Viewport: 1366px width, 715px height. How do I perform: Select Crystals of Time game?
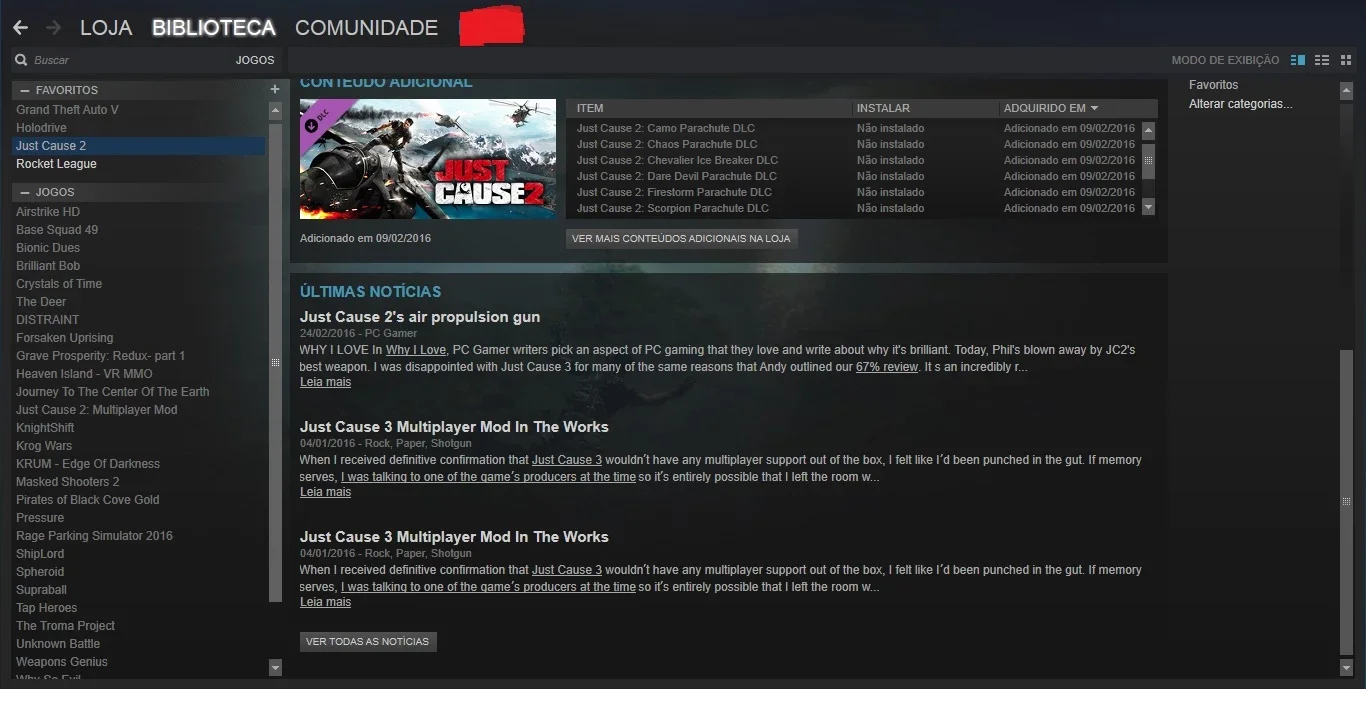click(x=59, y=284)
